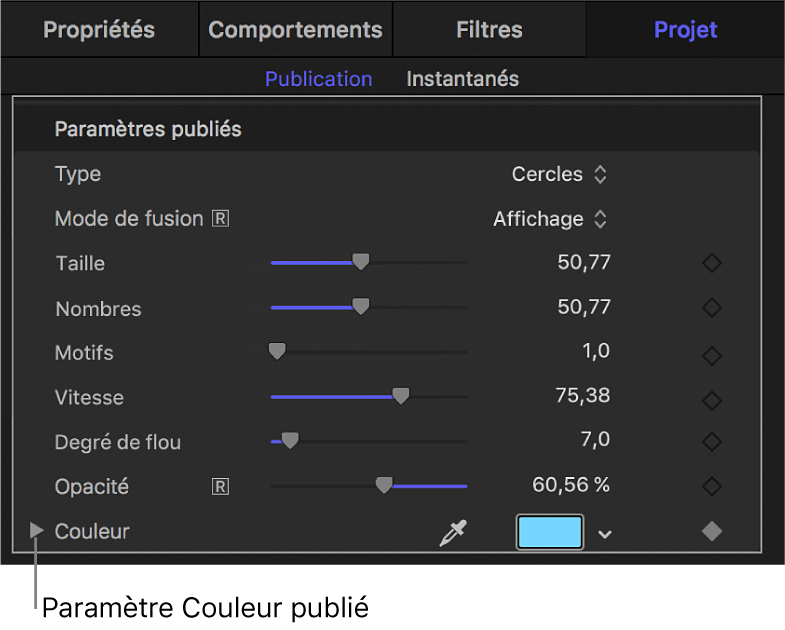The height and width of the screenshot is (630, 785).
Task: Click the Vitesse value field 75,38
Action: [x=582, y=395]
